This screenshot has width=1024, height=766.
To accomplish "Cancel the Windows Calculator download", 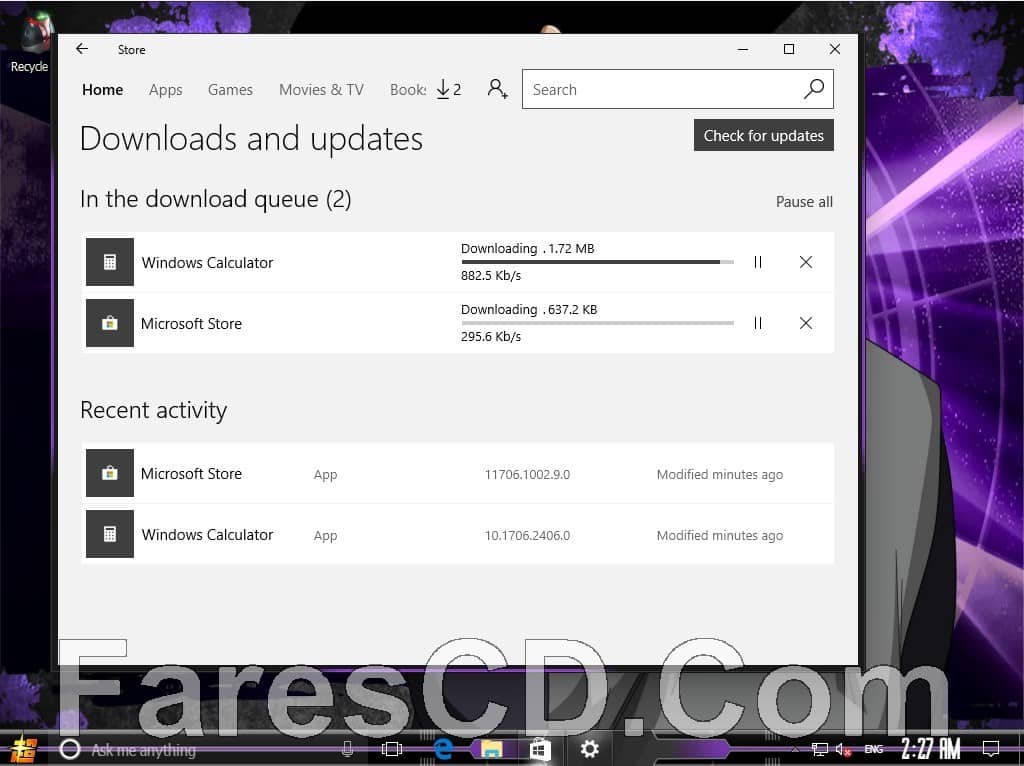I will coord(806,262).
